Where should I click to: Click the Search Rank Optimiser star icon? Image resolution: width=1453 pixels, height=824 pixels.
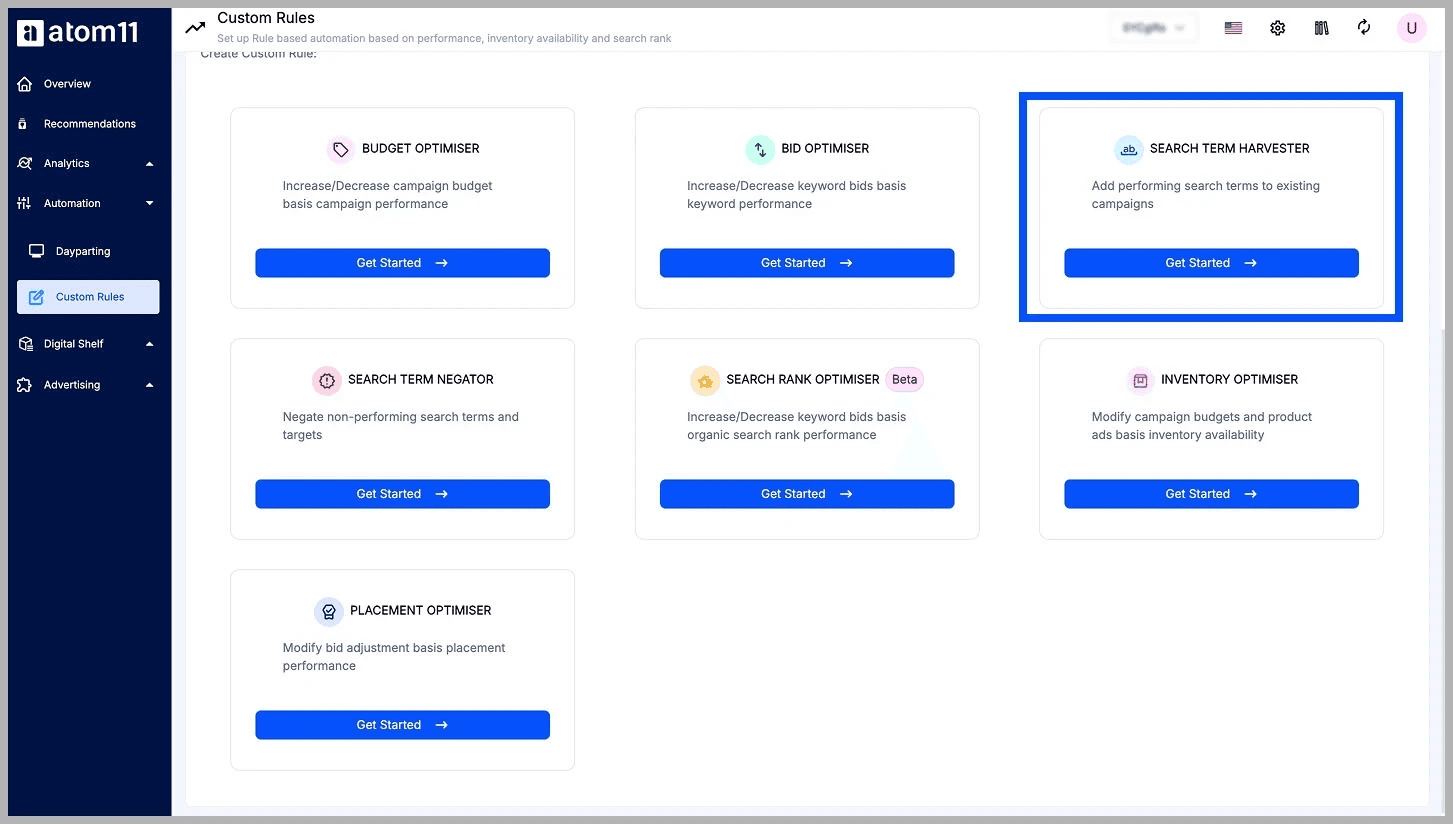pyautogui.click(x=705, y=380)
